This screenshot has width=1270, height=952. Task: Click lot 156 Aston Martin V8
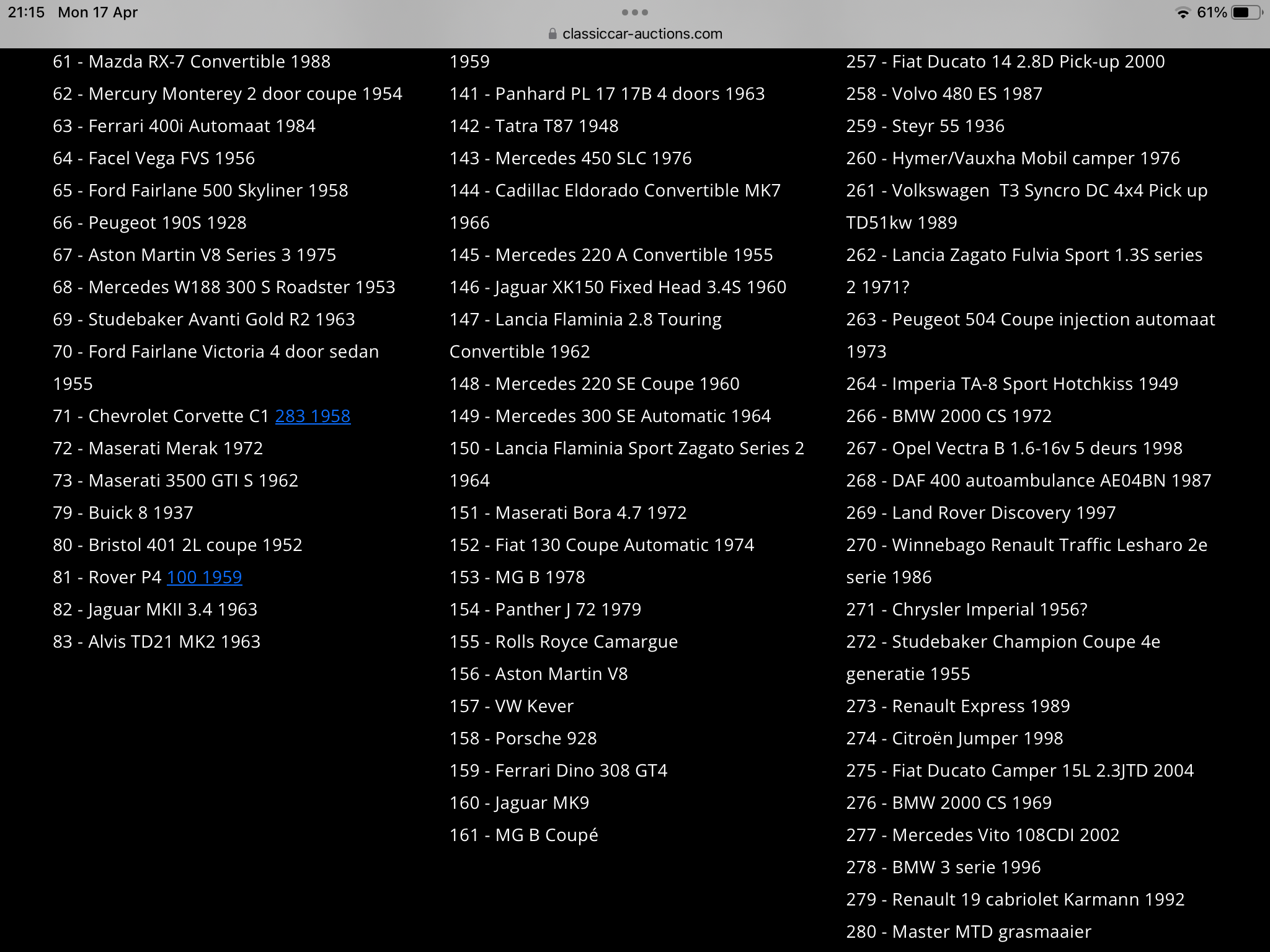pyautogui.click(x=539, y=674)
